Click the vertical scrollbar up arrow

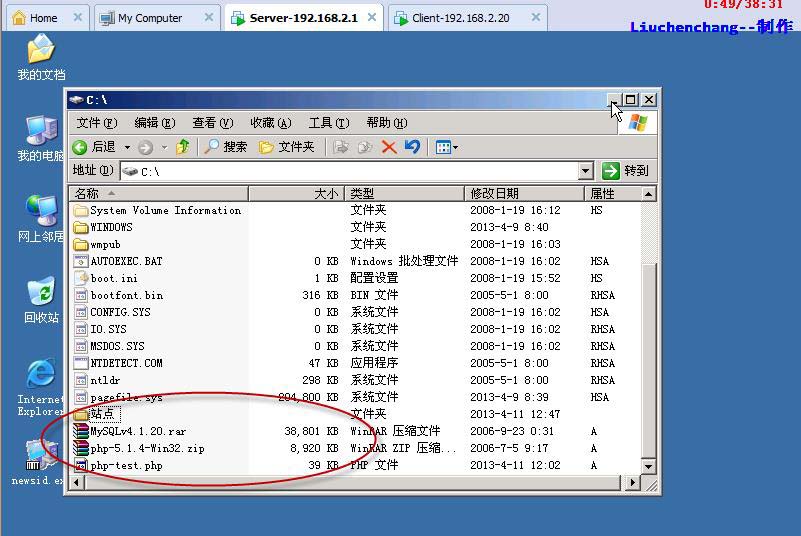click(x=648, y=194)
